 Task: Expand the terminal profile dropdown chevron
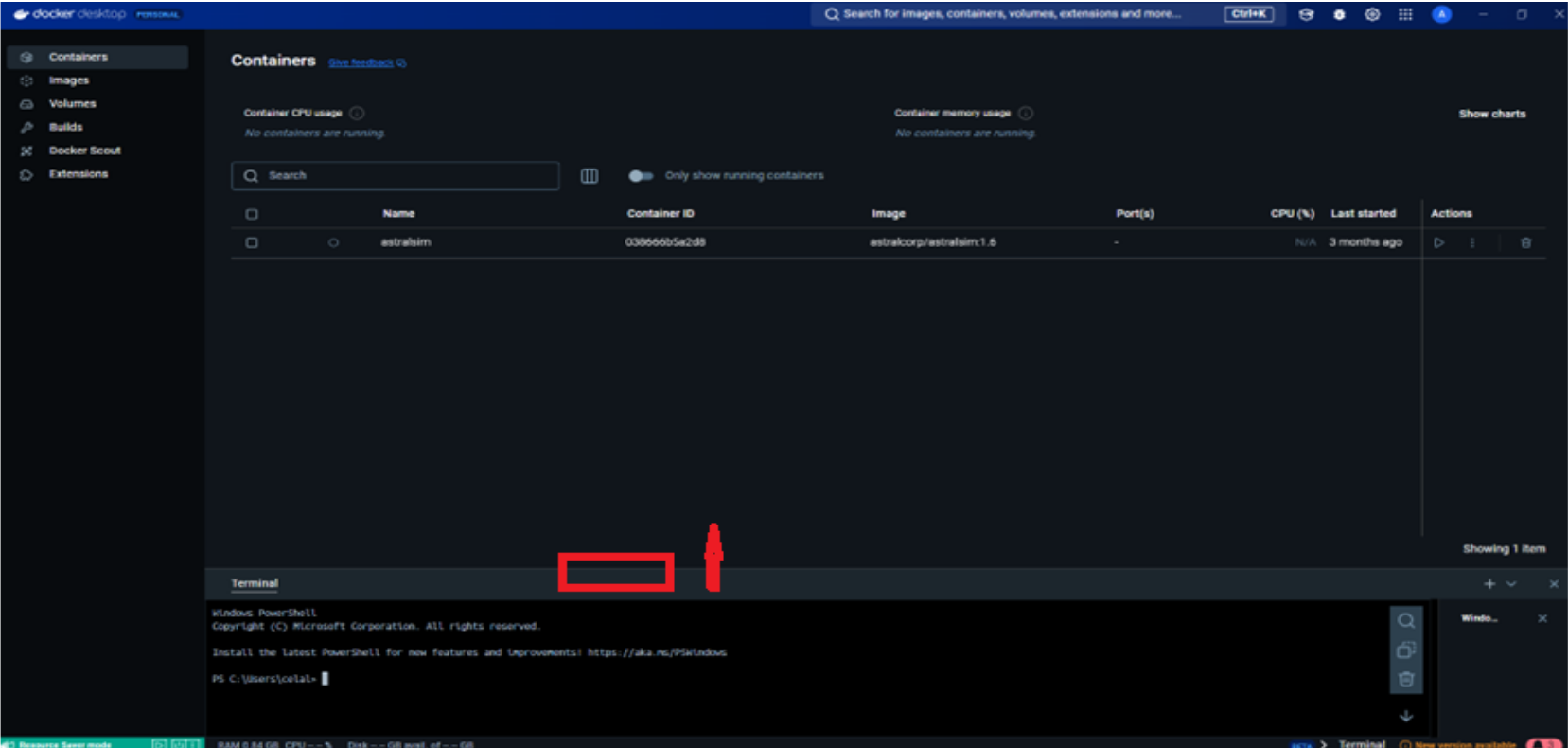click(x=1511, y=584)
